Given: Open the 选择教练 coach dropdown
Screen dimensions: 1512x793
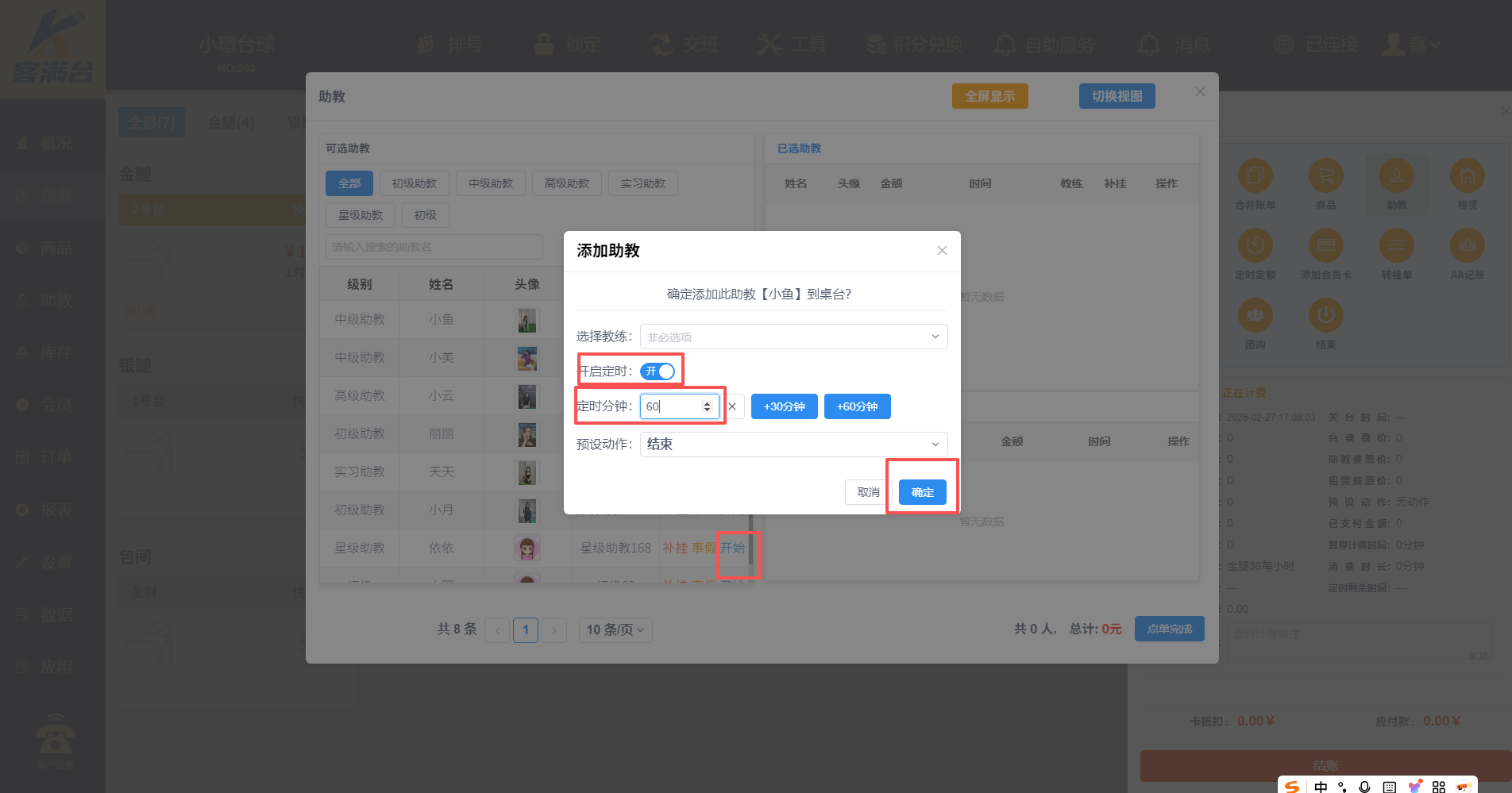Looking at the screenshot, I should click(x=793, y=337).
